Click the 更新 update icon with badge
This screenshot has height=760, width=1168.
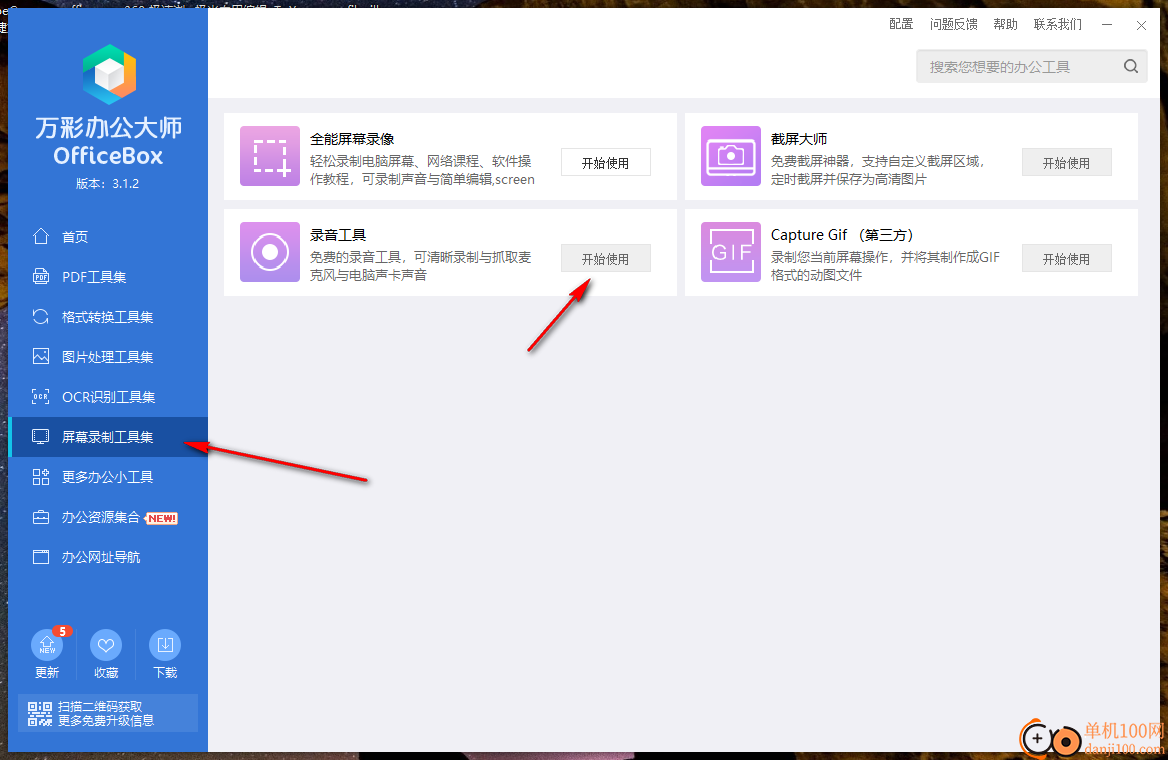click(48, 645)
